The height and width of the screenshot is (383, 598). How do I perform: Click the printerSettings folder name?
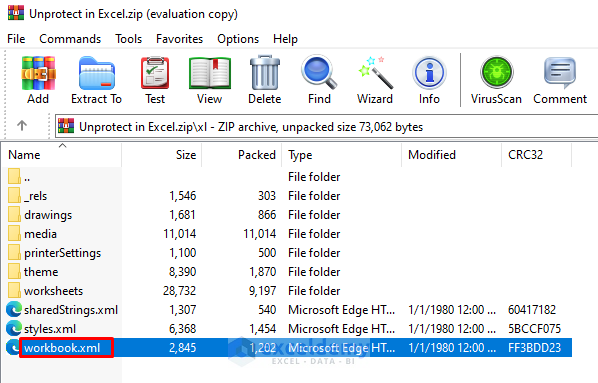tap(63, 253)
